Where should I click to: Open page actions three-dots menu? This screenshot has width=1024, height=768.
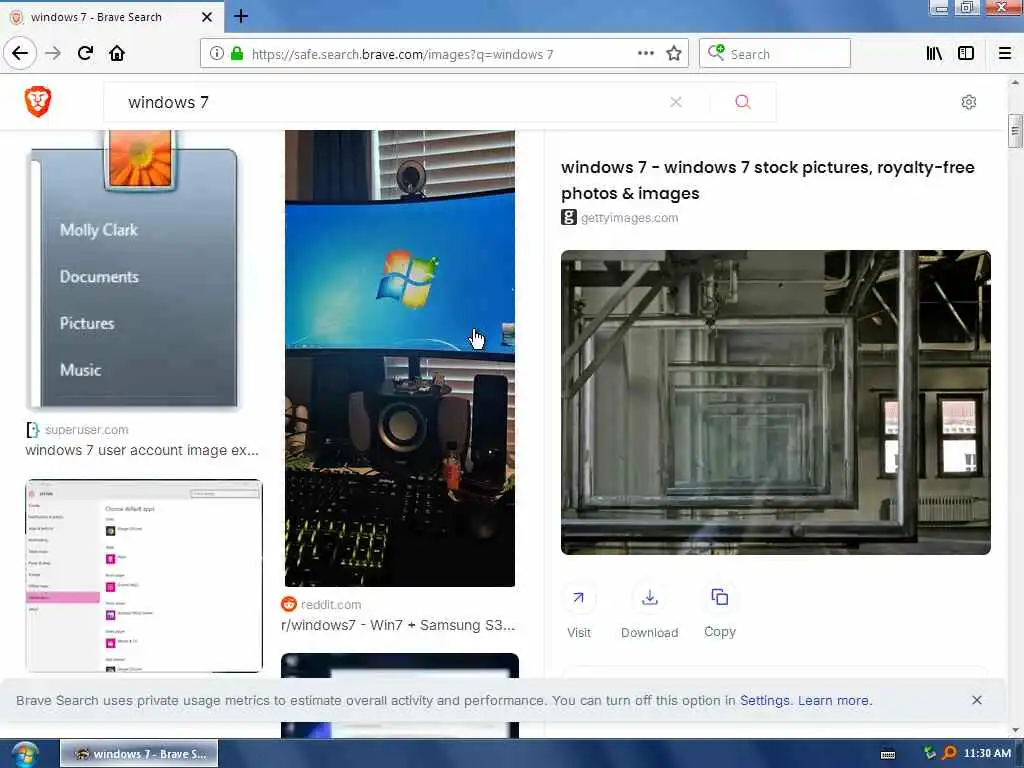tap(645, 54)
